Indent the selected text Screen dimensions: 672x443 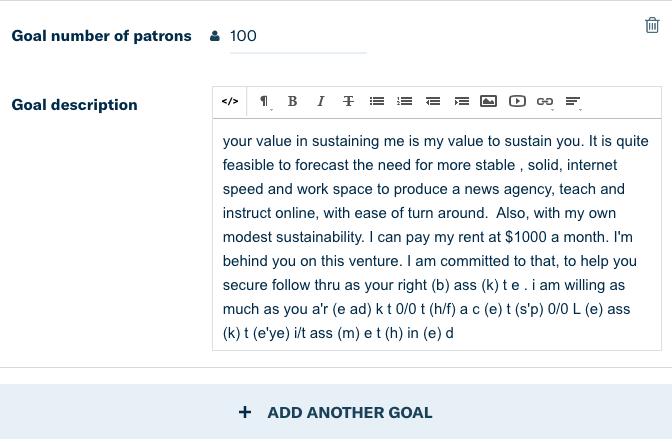coord(461,102)
